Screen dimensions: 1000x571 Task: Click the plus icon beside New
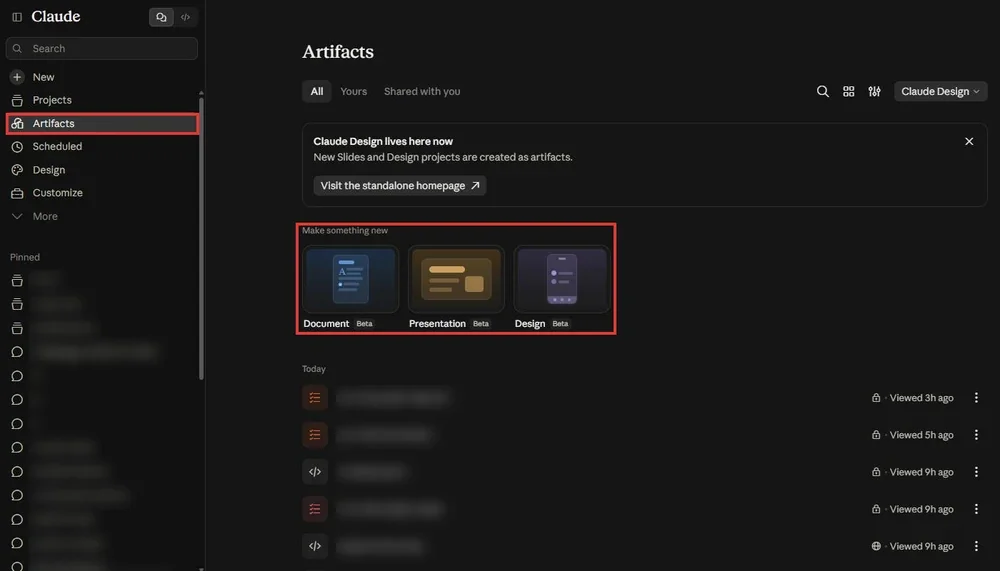coord(17,77)
